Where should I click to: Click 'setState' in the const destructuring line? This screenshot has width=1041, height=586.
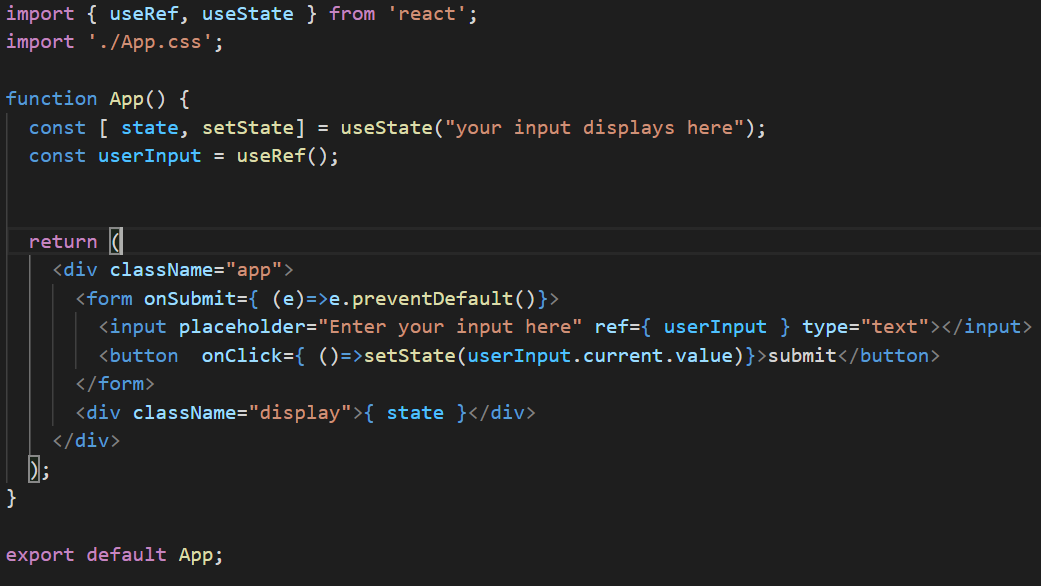tap(248, 128)
